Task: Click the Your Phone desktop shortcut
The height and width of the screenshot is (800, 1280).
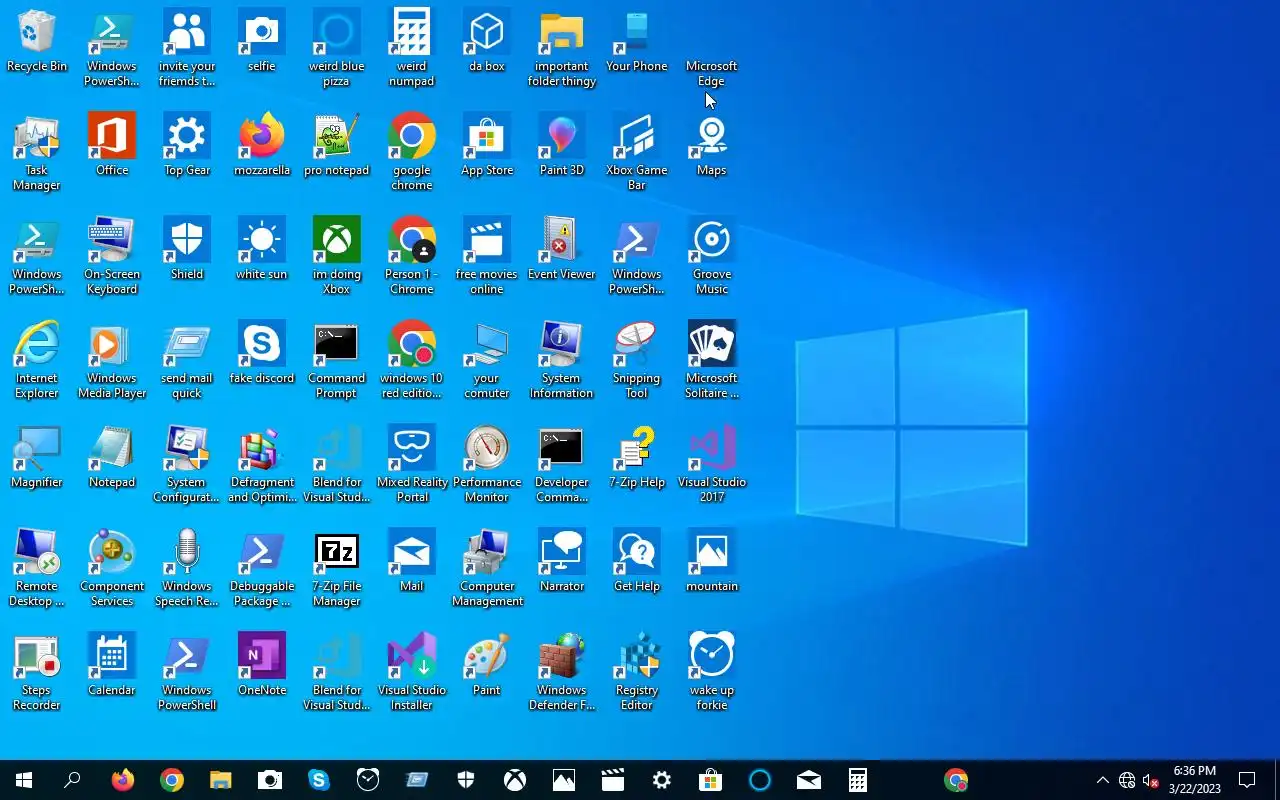Action: (637, 41)
